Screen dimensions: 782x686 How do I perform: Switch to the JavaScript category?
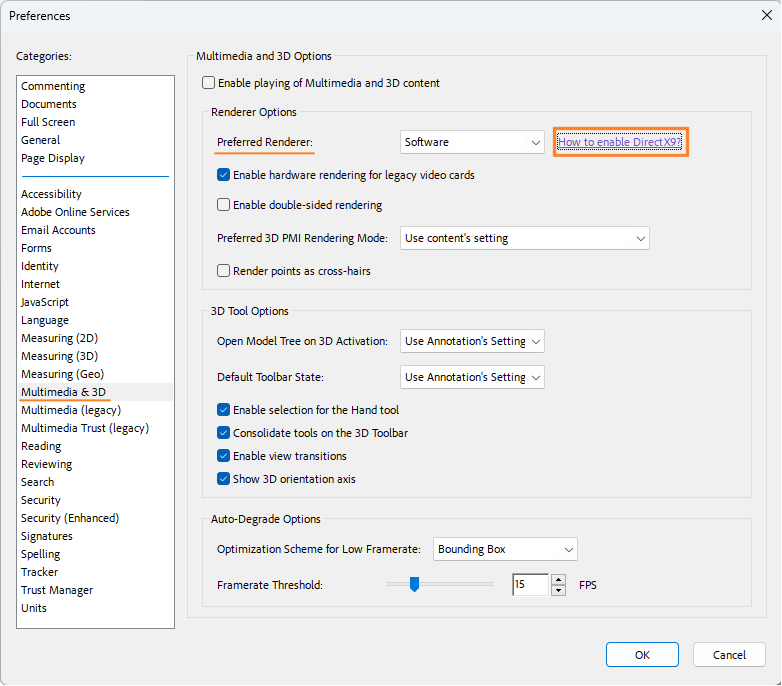coord(45,302)
